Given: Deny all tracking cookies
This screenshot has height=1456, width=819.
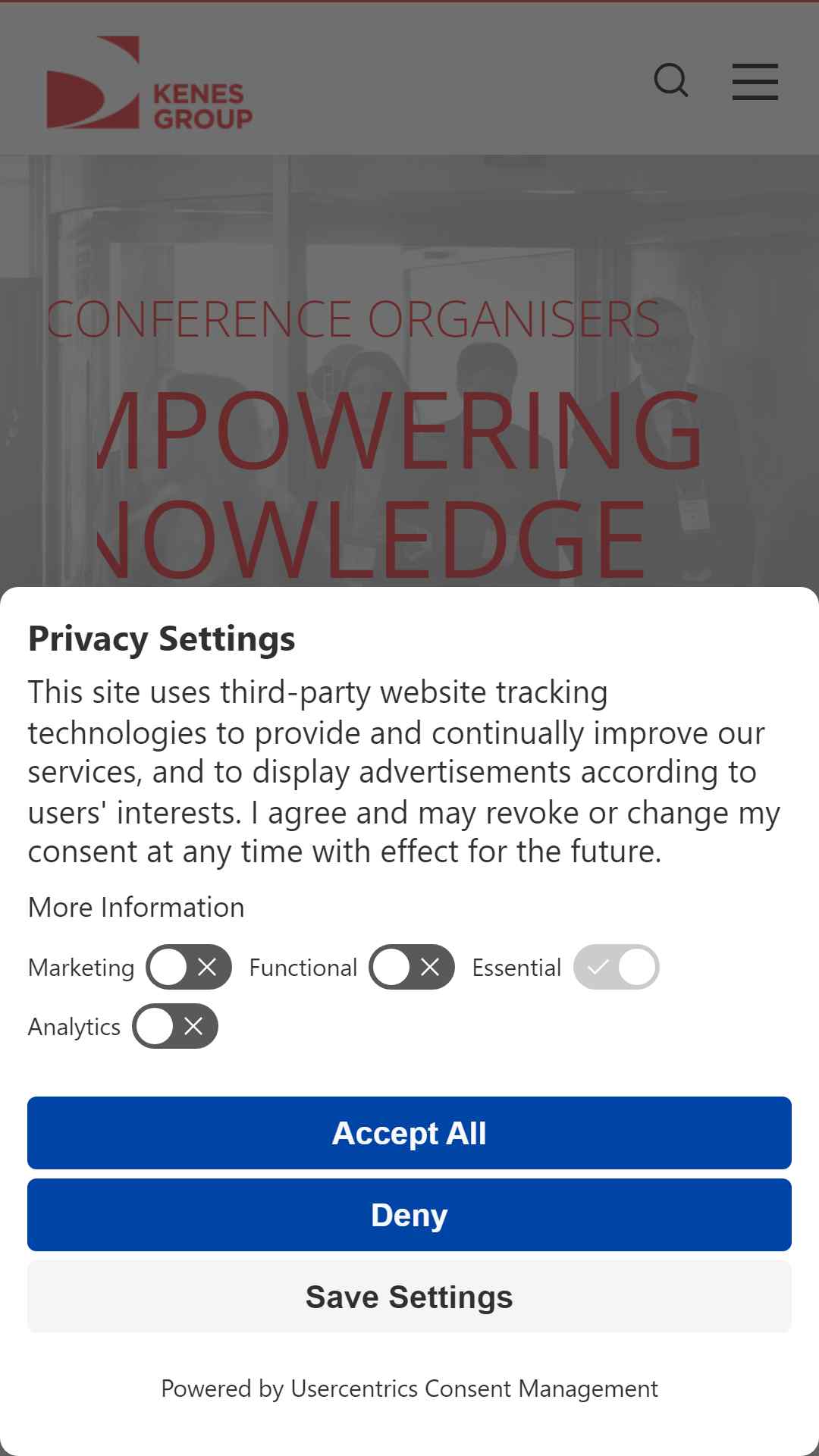Looking at the screenshot, I should pos(409,1215).
